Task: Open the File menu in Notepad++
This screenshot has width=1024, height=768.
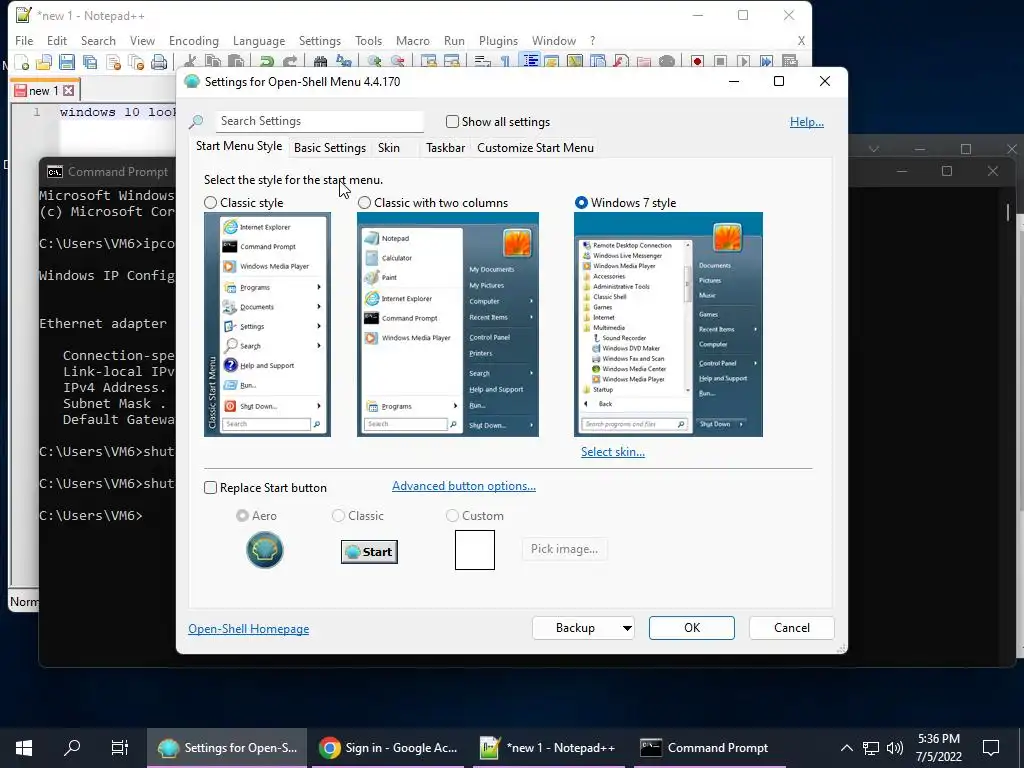Action: [x=24, y=40]
